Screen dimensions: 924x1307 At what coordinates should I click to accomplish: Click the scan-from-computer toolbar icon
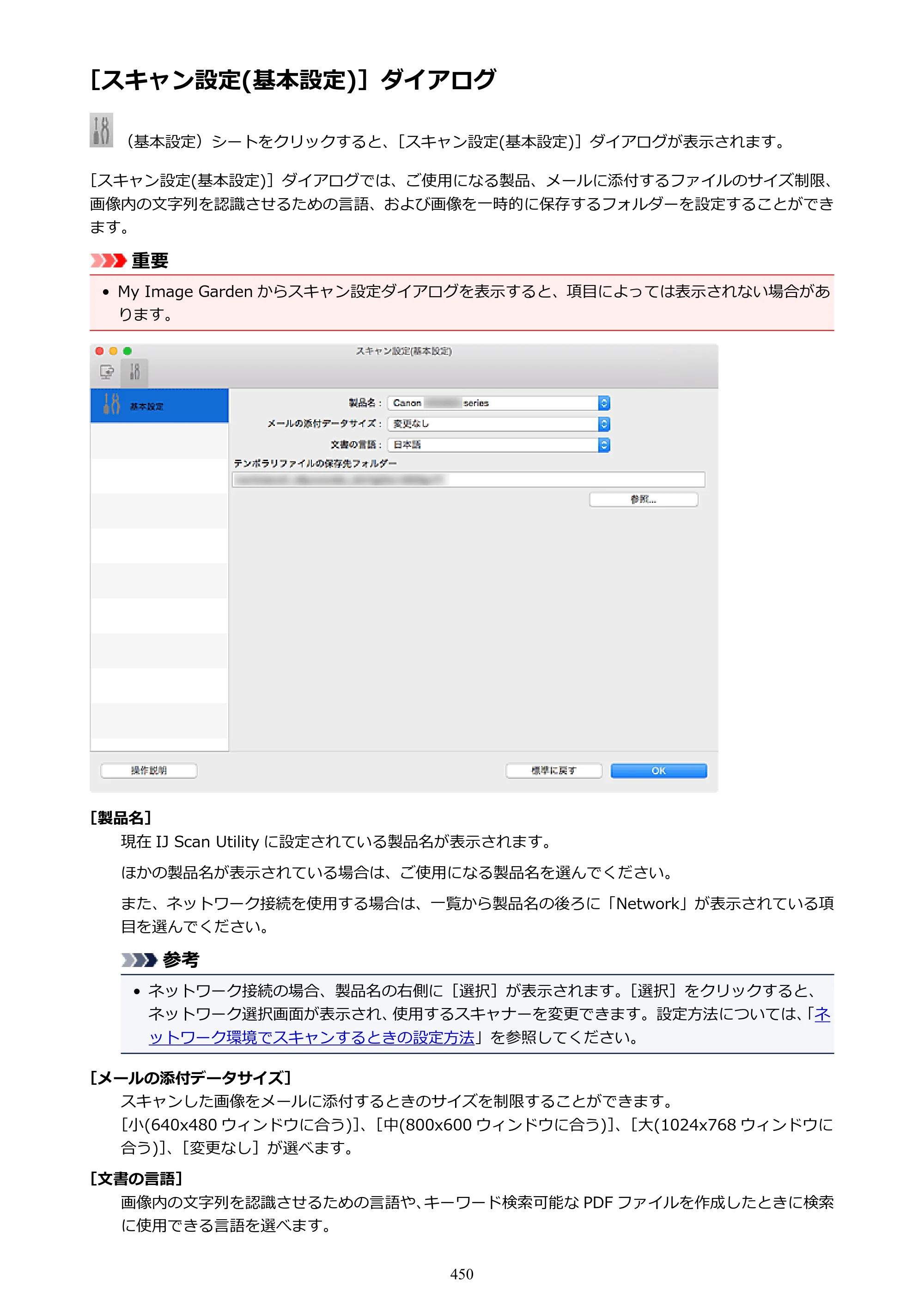(107, 372)
